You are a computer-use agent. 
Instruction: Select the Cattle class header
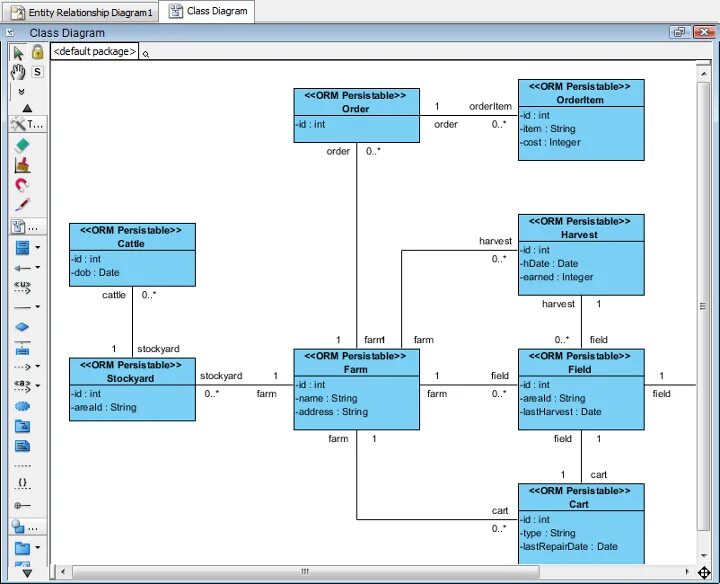click(x=132, y=237)
